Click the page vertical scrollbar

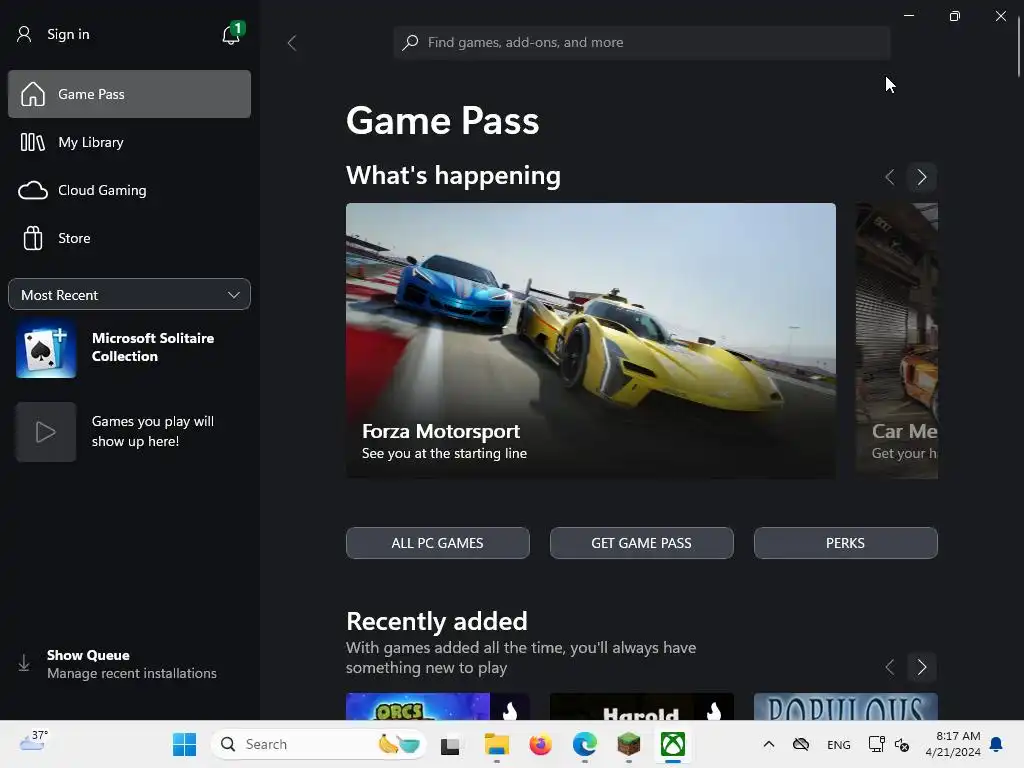1019,49
